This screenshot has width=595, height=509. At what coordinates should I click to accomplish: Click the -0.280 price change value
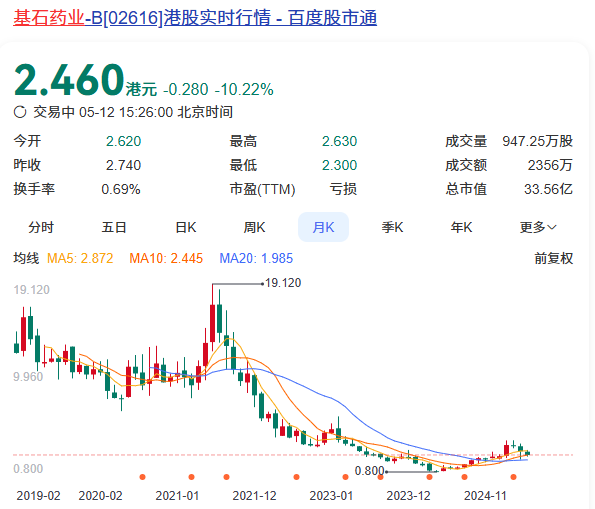click(x=186, y=90)
